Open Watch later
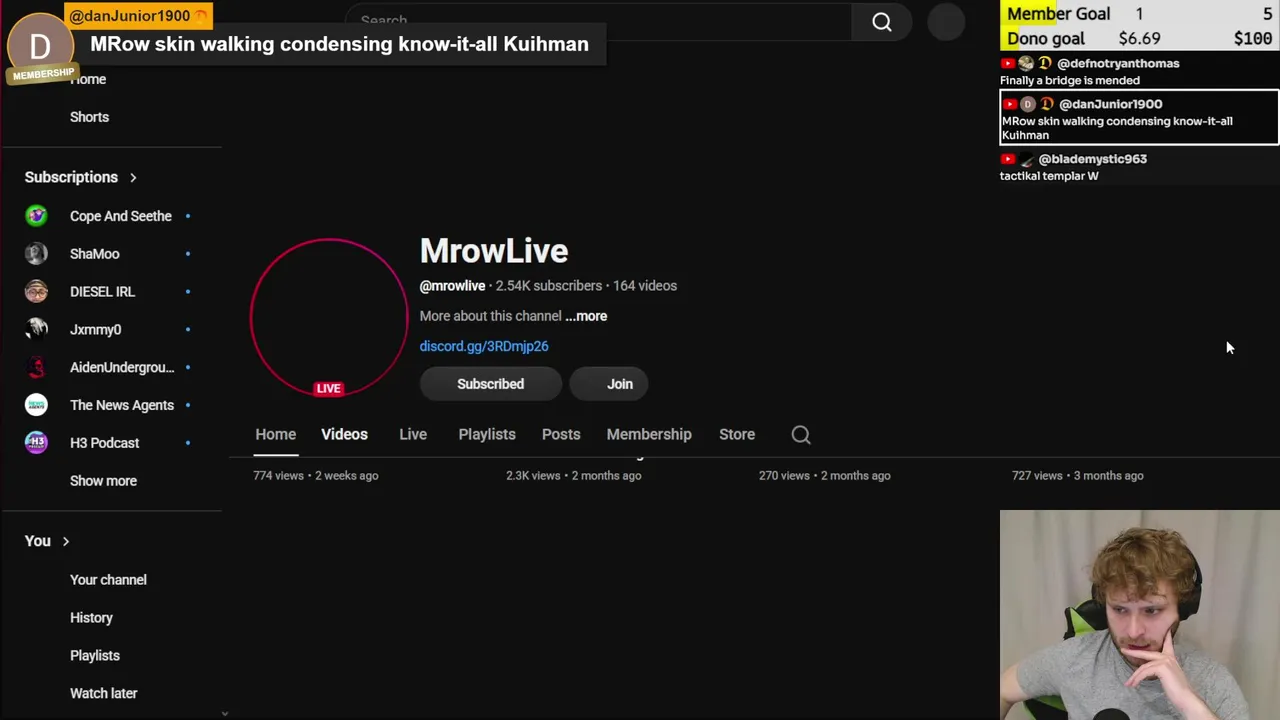The image size is (1280, 720). coord(104,693)
